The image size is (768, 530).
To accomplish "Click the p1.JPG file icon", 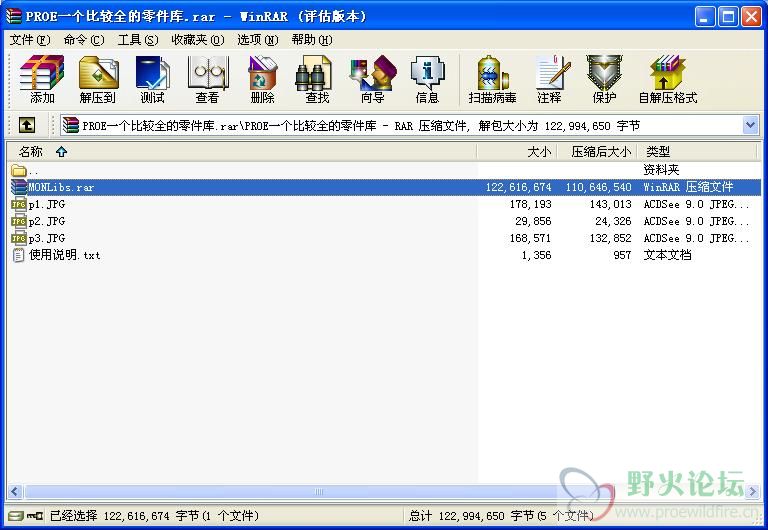I will point(19,204).
